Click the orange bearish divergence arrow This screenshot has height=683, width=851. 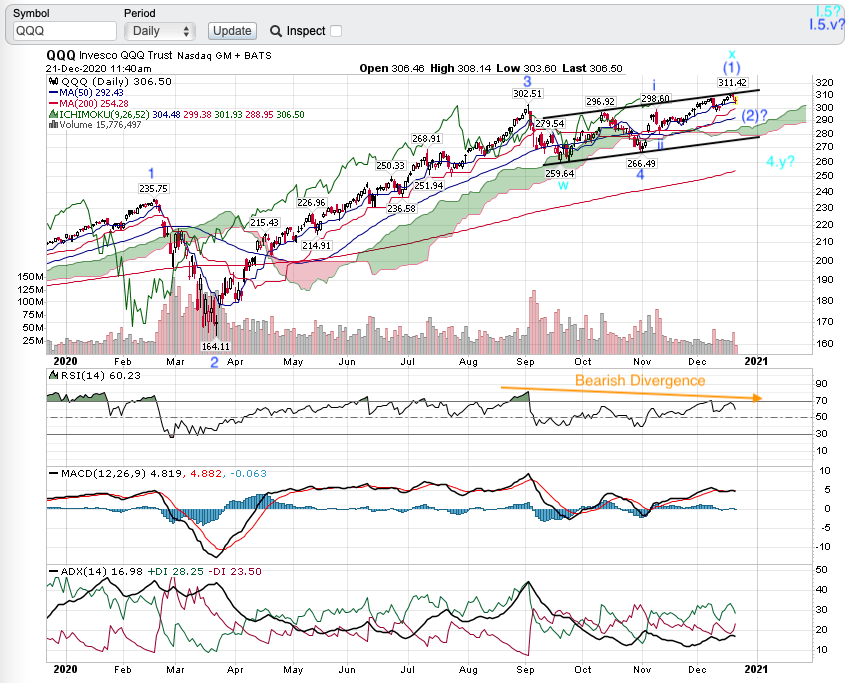click(x=632, y=392)
